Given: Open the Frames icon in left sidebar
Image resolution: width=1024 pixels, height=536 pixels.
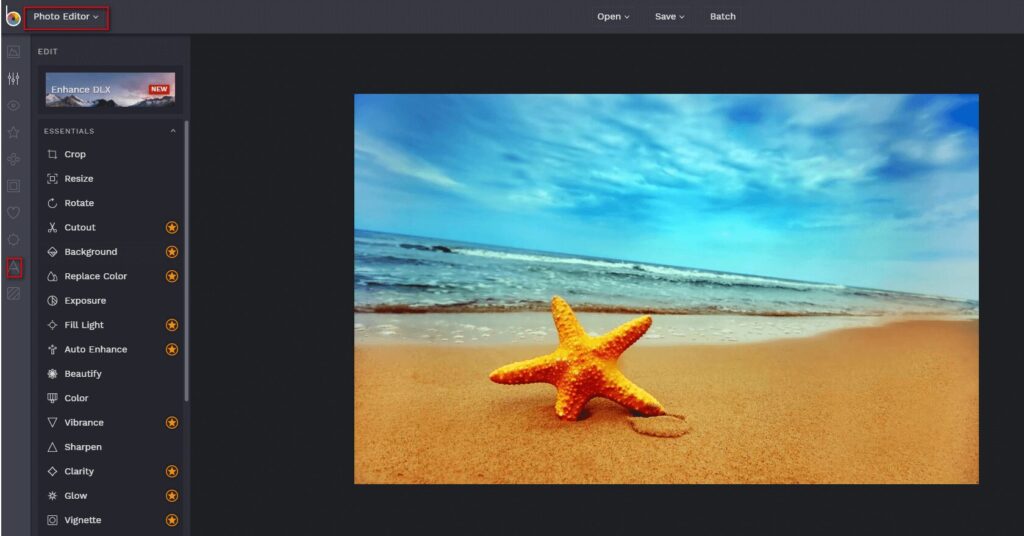Looking at the screenshot, I should pyautogui.click(x=13, y=186).
